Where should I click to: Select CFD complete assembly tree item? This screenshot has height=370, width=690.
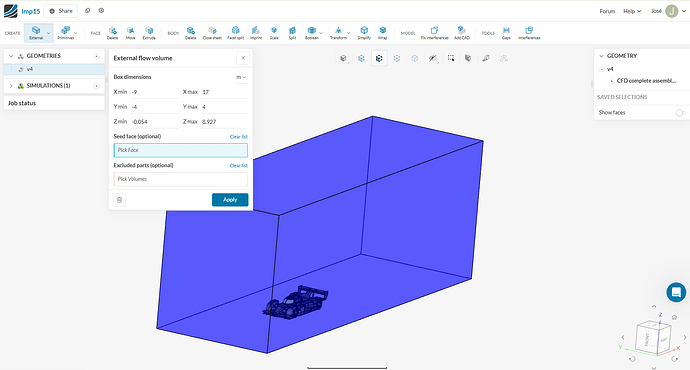[x=646, y=81]
